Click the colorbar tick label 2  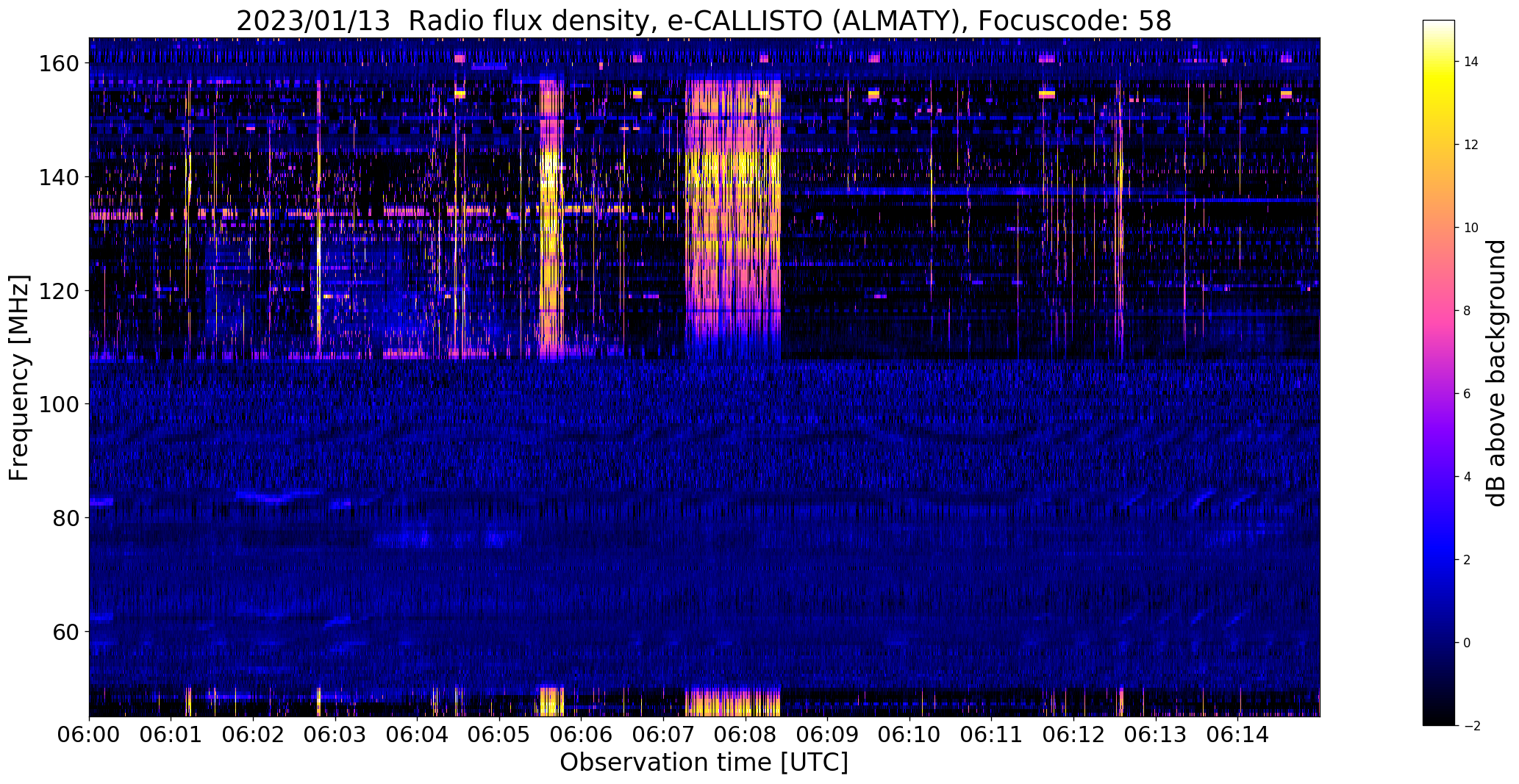coord(1468,560)
